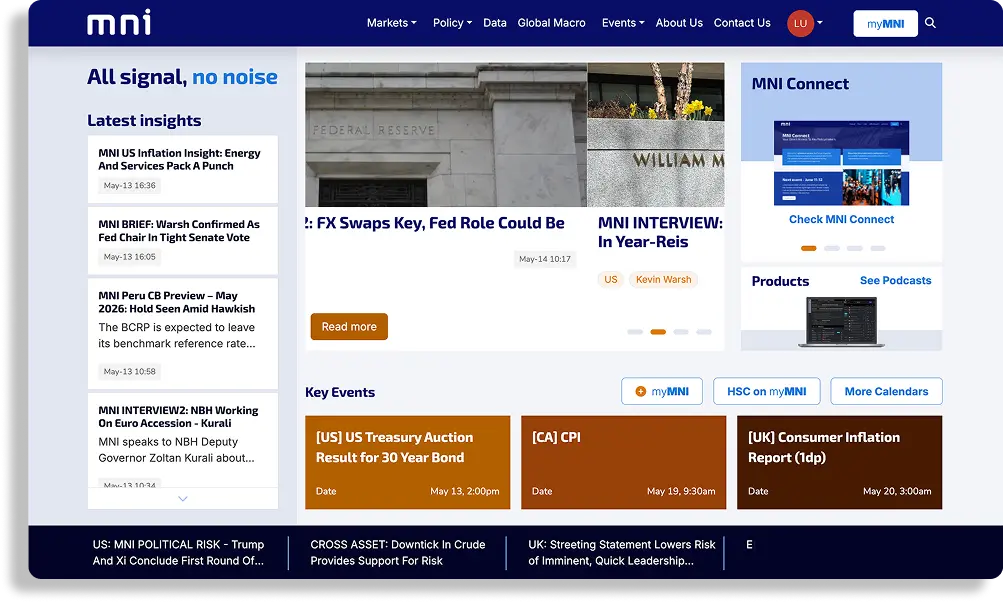Open US Treasury Auction 30 Year Bond event
The image size is (1004, 603).
click(x=408, y=462)
